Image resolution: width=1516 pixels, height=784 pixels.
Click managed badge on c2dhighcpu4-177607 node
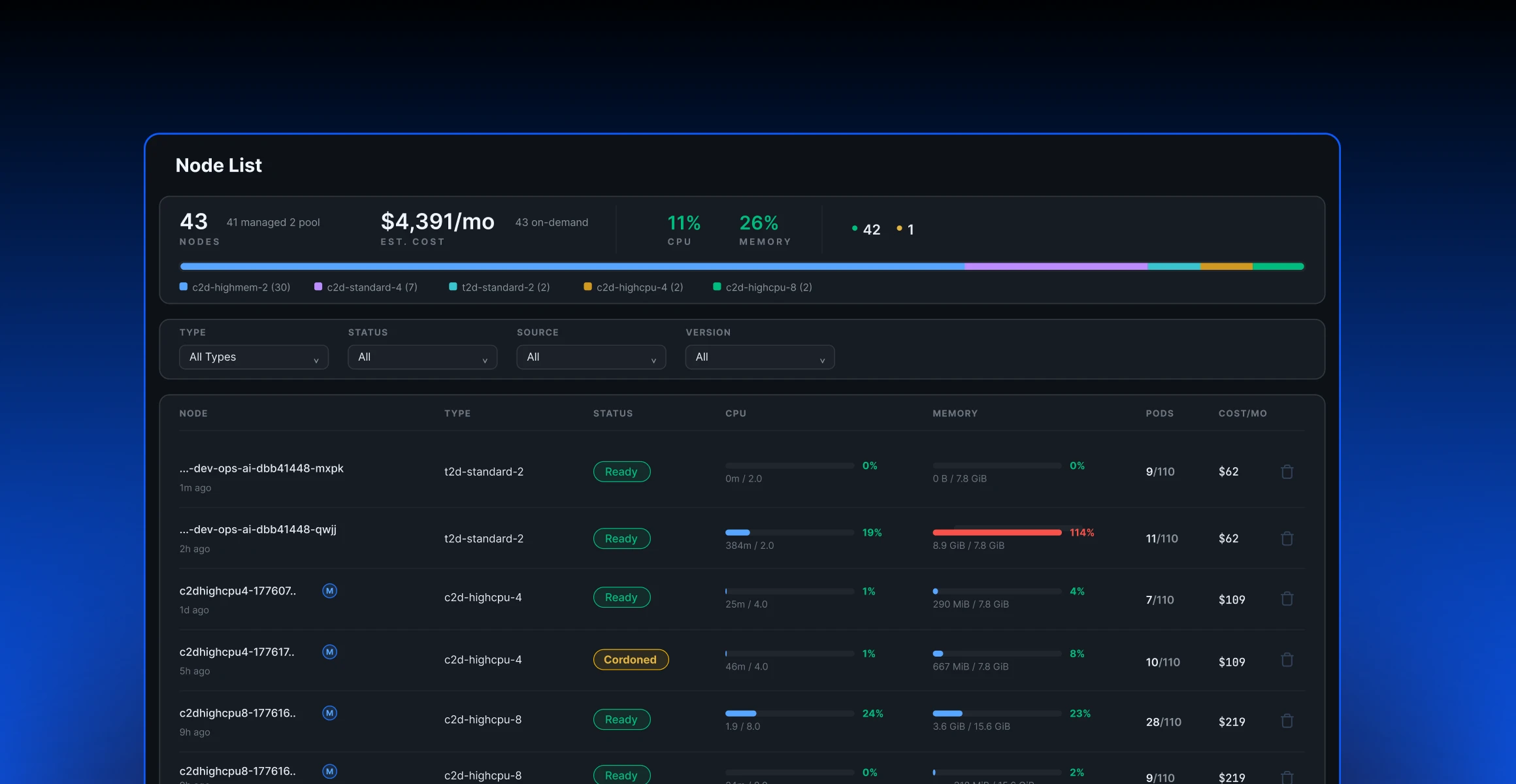point(330,591)
